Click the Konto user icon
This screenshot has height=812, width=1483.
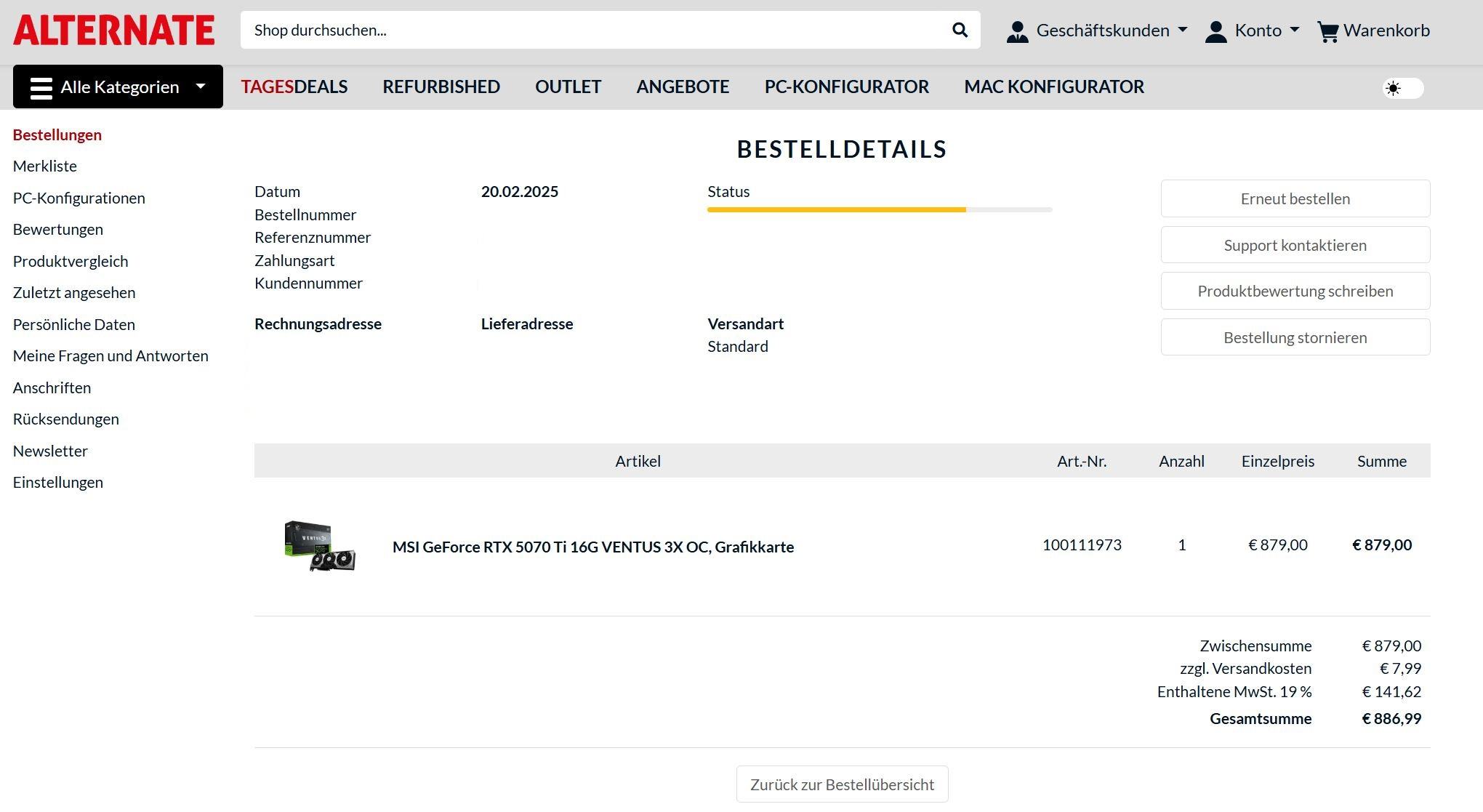point(1215,31)
